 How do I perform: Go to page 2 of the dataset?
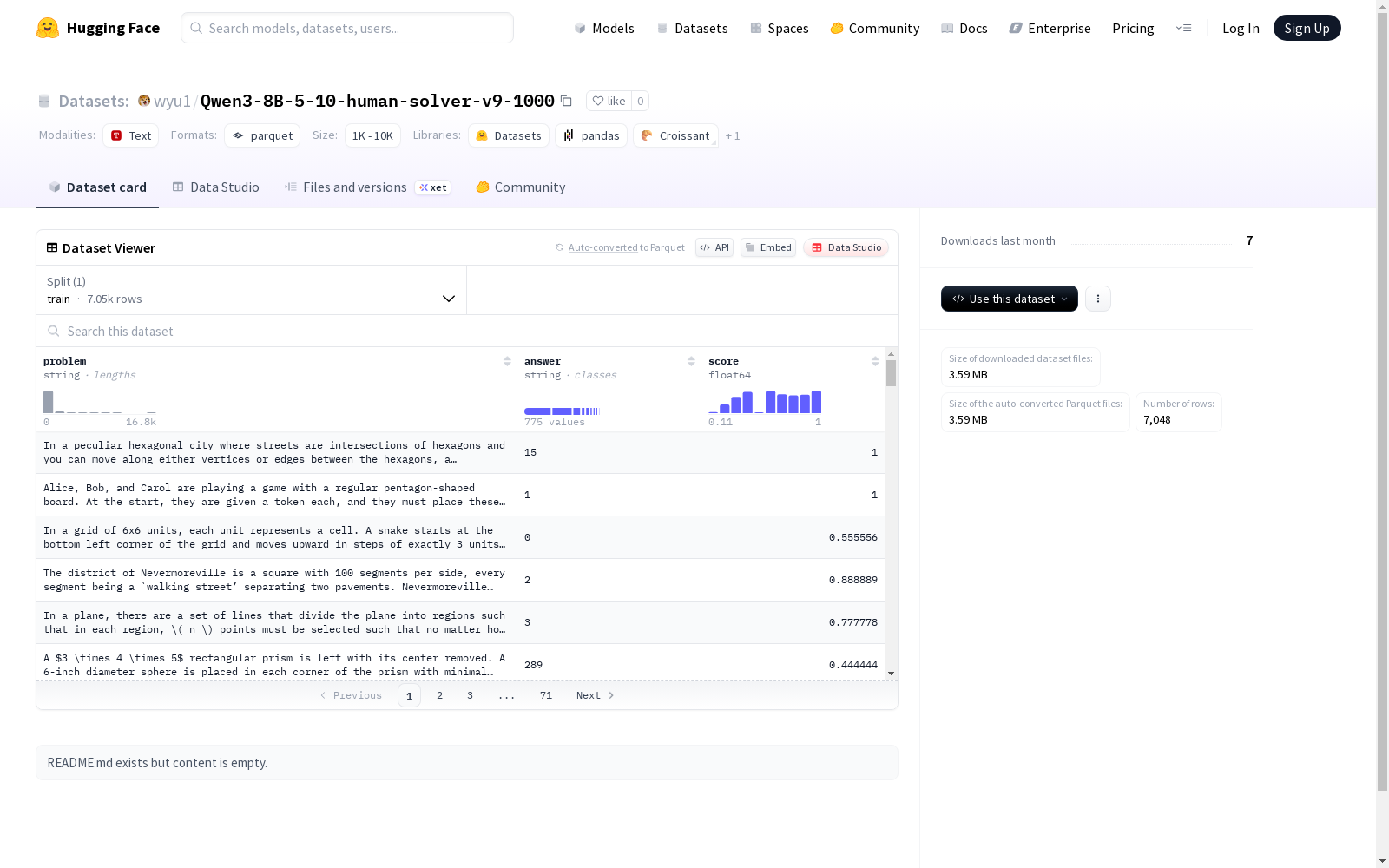pyautogui.click(x=440, y=695)
